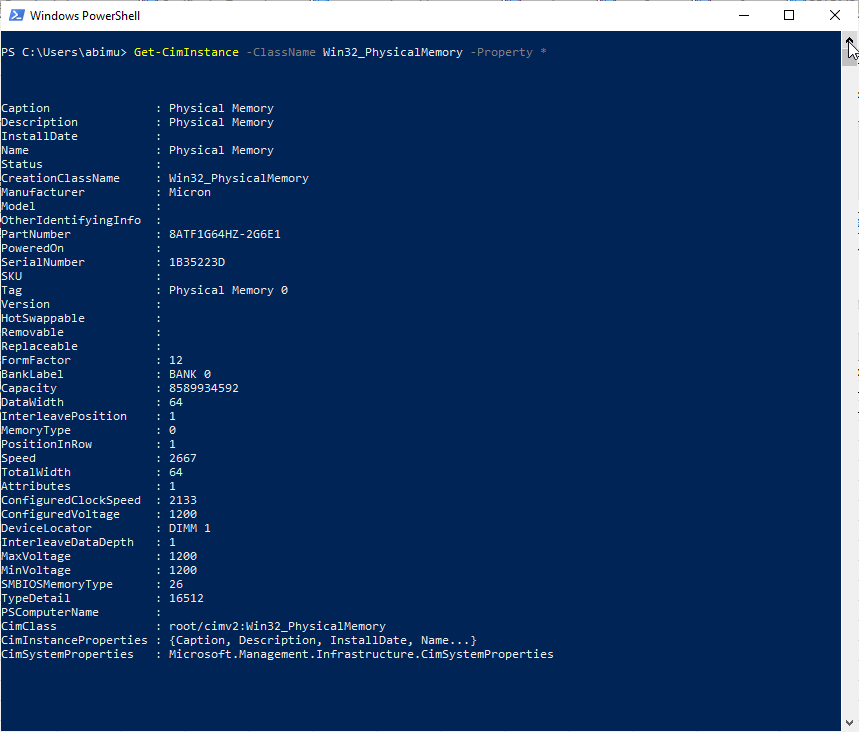
Task: Click the BankLabel value BANK 0
Action: (x=189, y=374)
